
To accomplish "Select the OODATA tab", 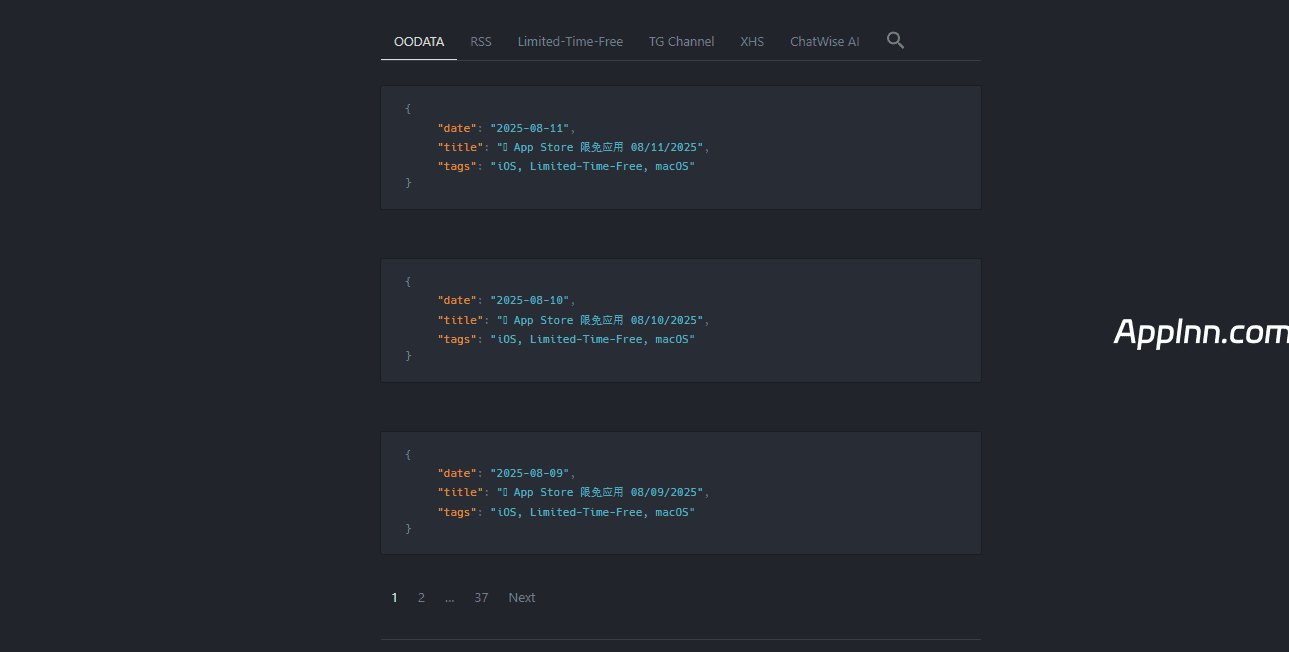I will [x=419, y=41].
